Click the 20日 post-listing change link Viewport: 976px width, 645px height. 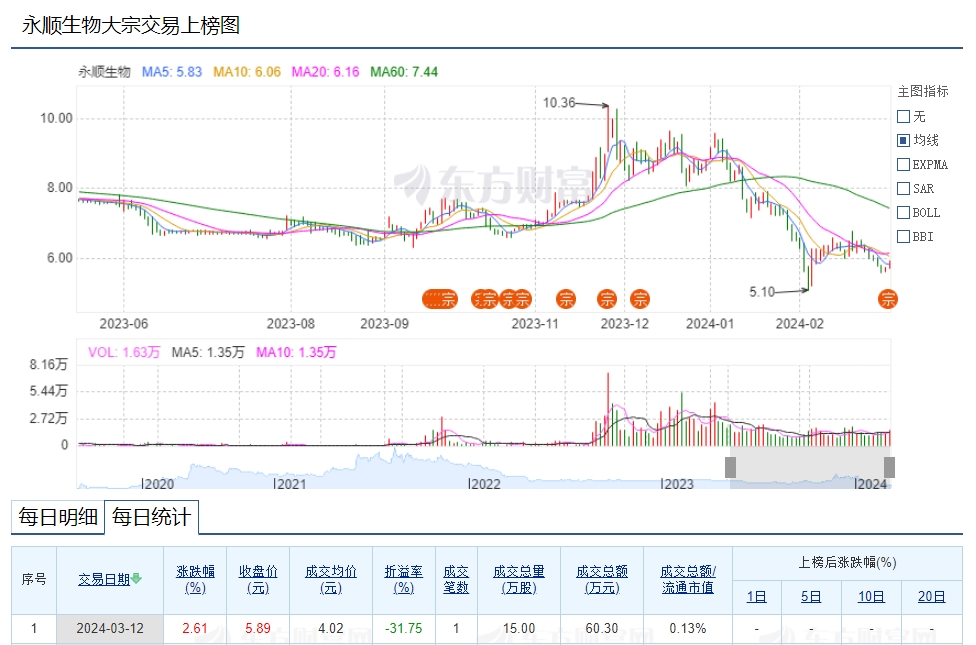click(x=931, y=596)
